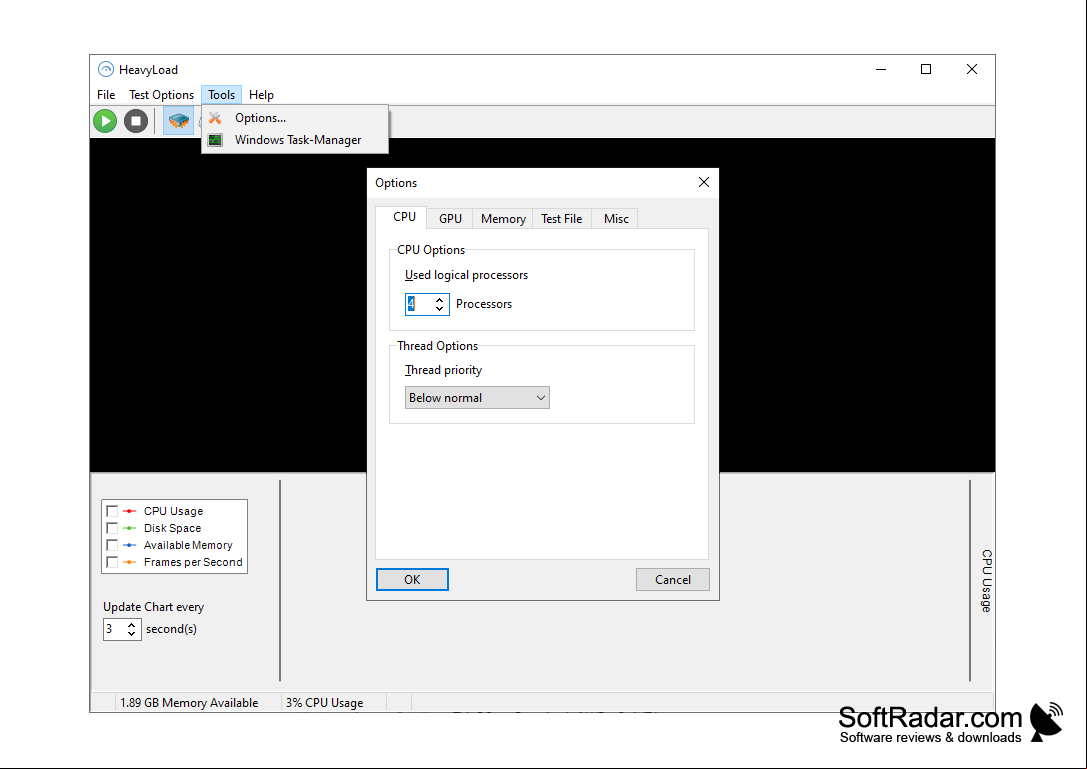
Task: Switch to the GPU tab
Action: 450,218
